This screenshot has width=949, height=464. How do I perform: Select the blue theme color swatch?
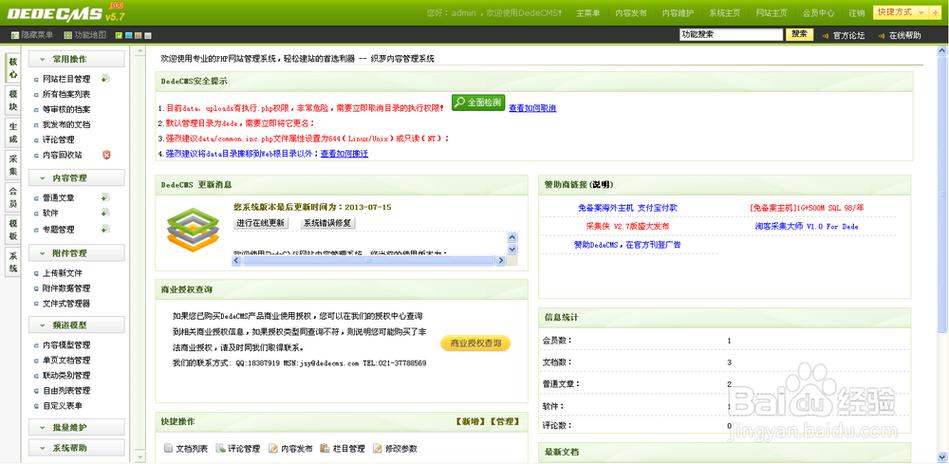pyautogui.click(x=129, y=35)
